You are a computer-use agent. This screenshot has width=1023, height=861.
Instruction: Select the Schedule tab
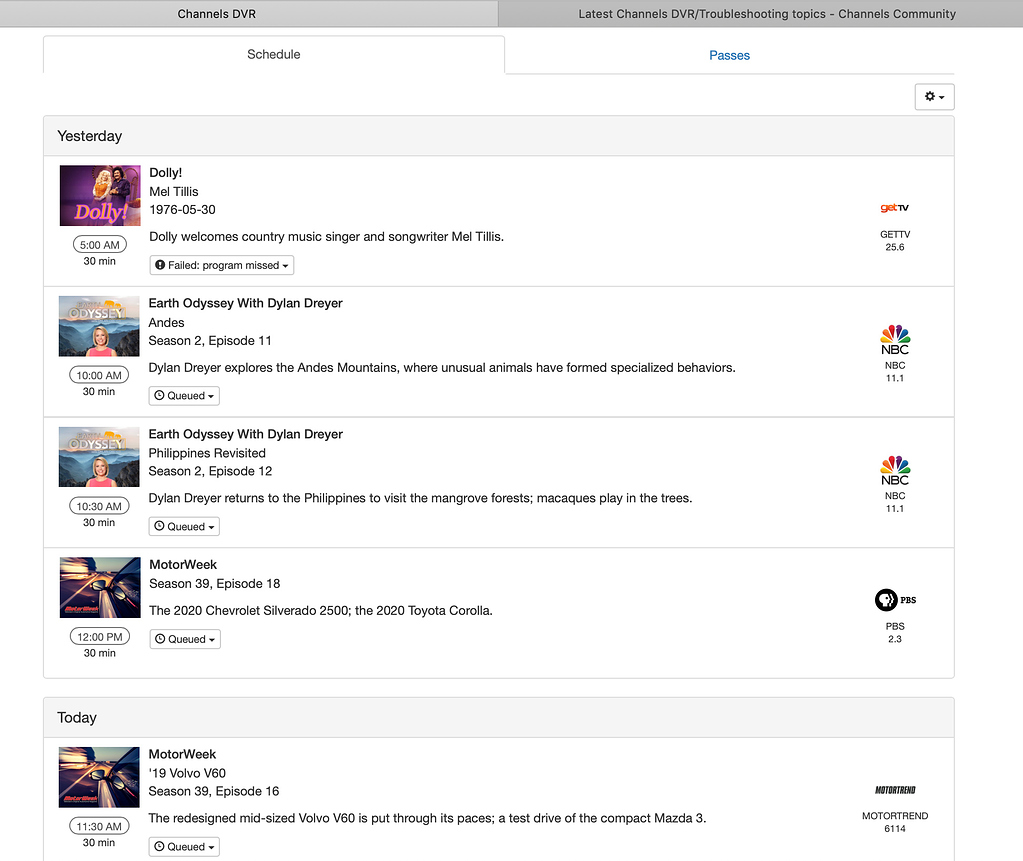tap(273, 55)
